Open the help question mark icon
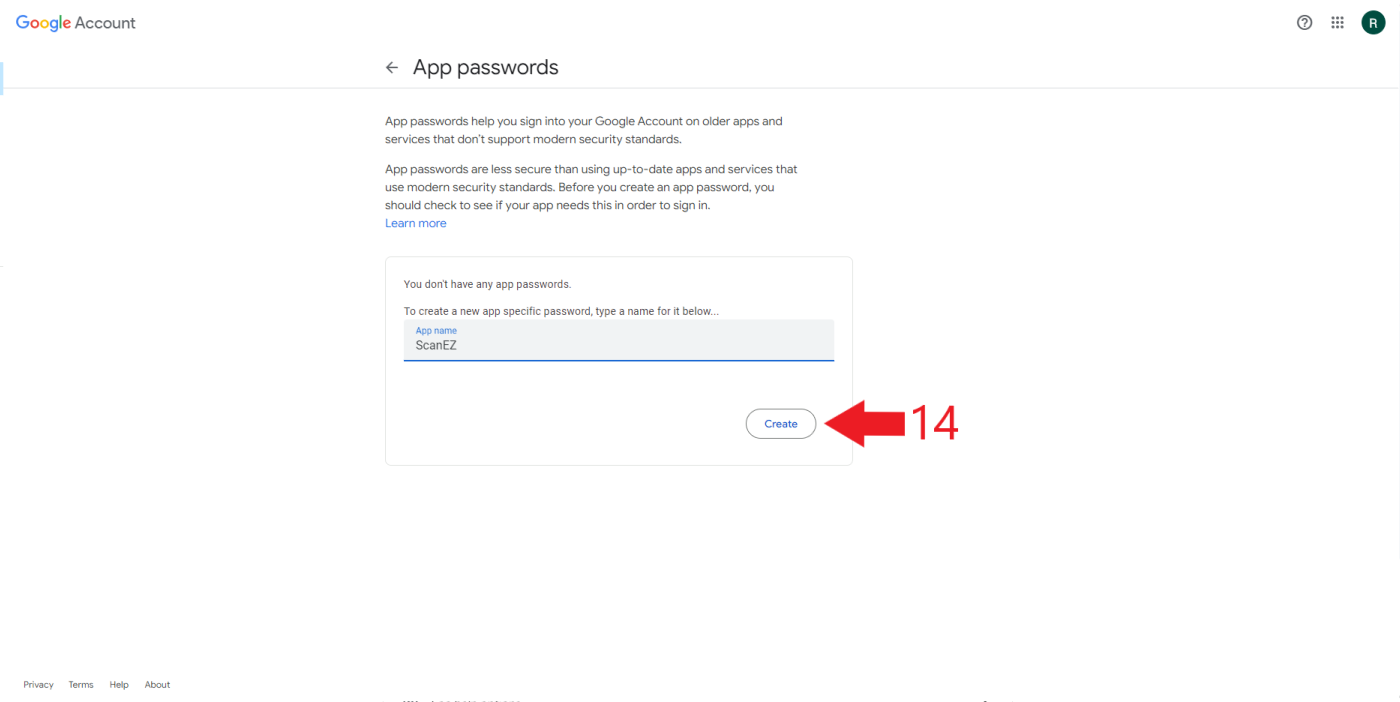The height and width of the screenshot is (702, 1400). pyautogui.click(x=1304, y=23)
